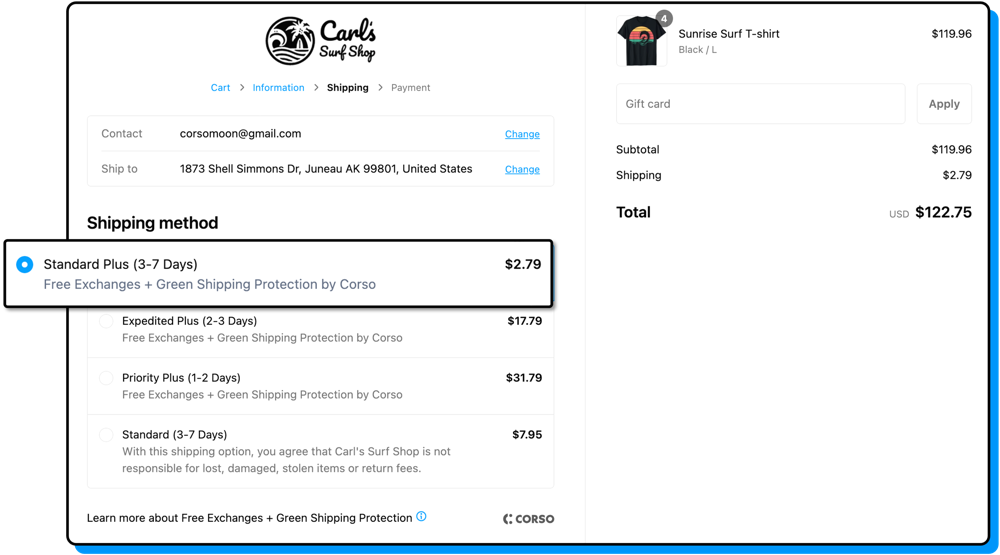Select Expedited Plus (2-3 Days) shipping

pos(106,322)
